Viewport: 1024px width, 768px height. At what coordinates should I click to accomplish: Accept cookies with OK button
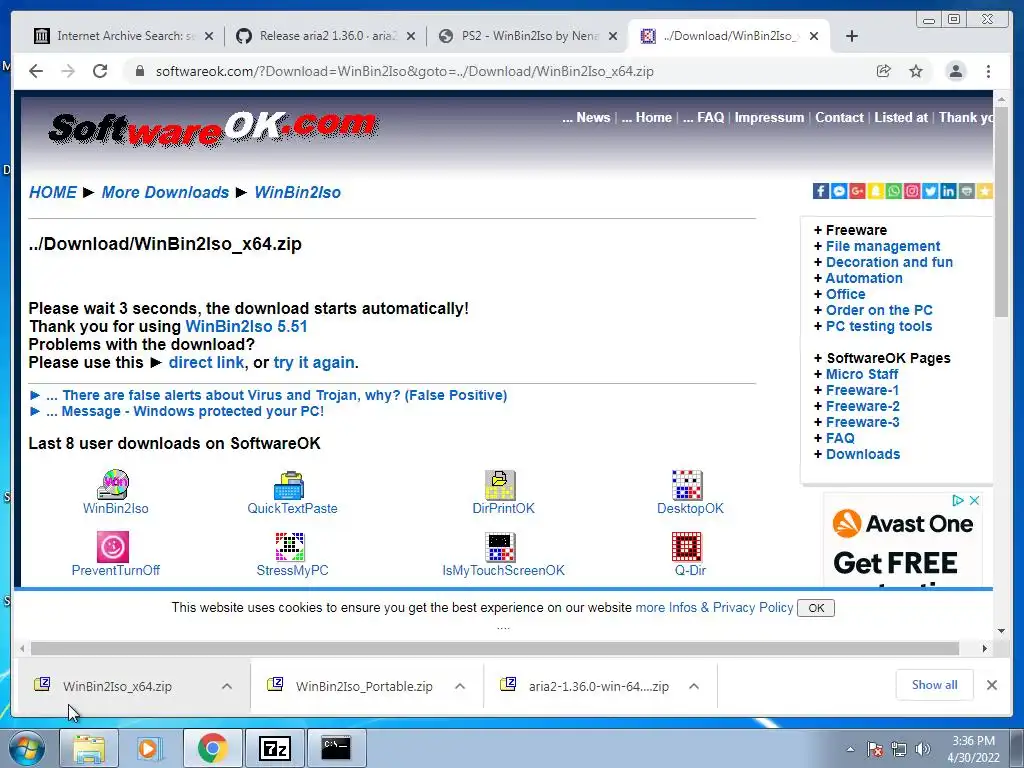tap(816, 608)
